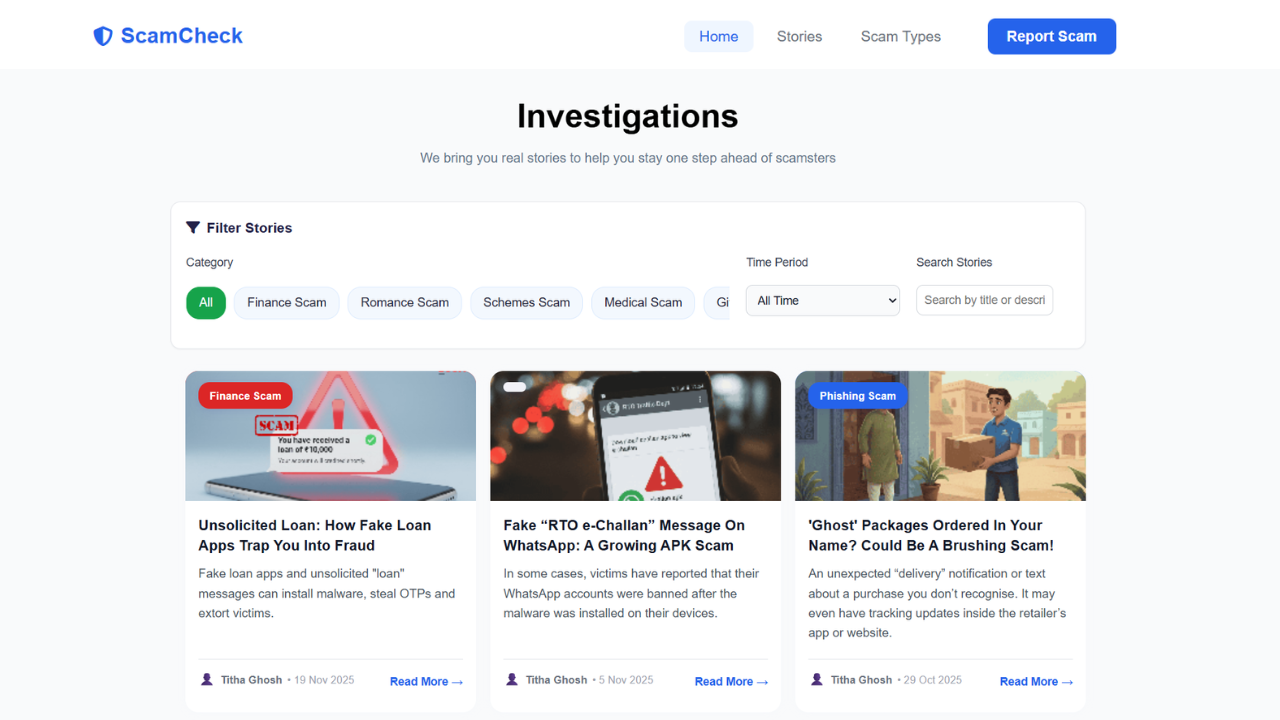Toggle the Finance Scam category chip
Screen dimensions: 1280x720
pos(287,302)
